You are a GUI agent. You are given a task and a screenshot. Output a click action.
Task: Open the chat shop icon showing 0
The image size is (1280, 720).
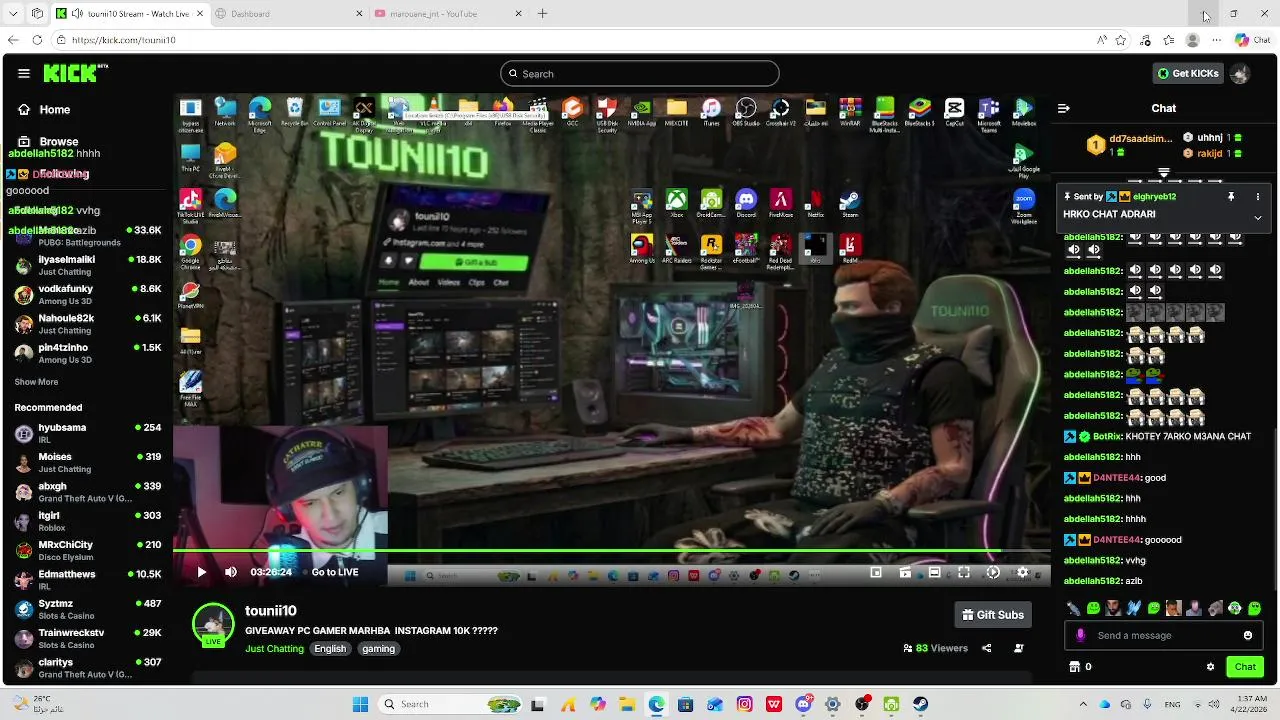[x=1080, y=667]
